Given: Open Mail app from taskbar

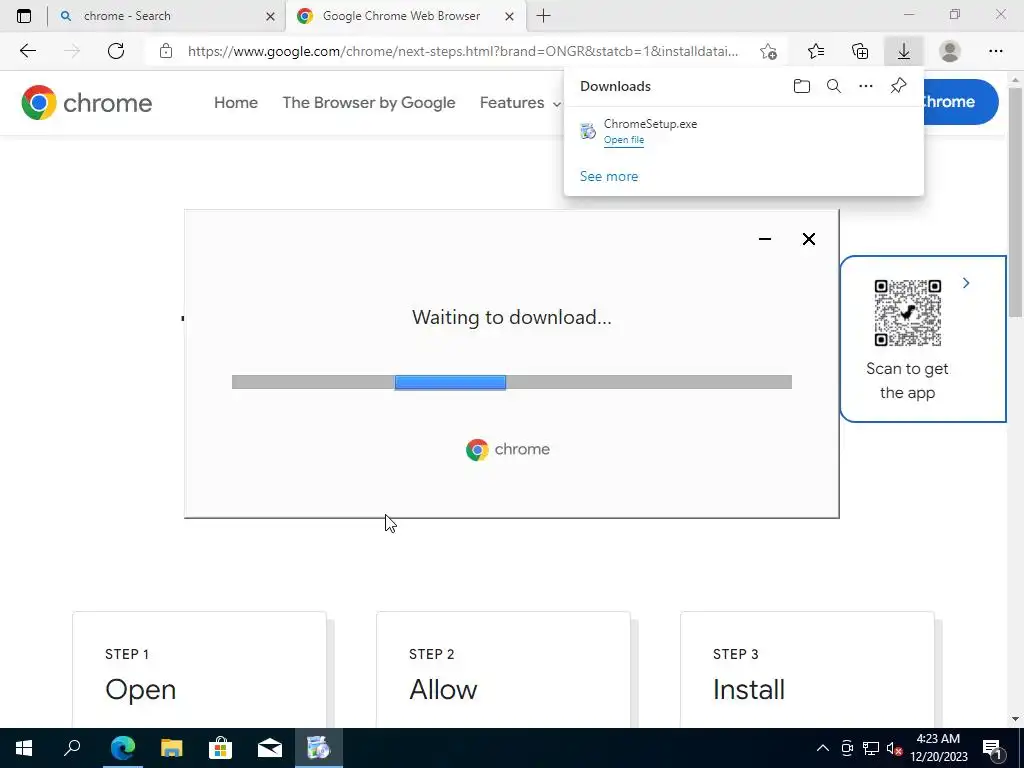Looking at the screenshot, I should 269,748.
